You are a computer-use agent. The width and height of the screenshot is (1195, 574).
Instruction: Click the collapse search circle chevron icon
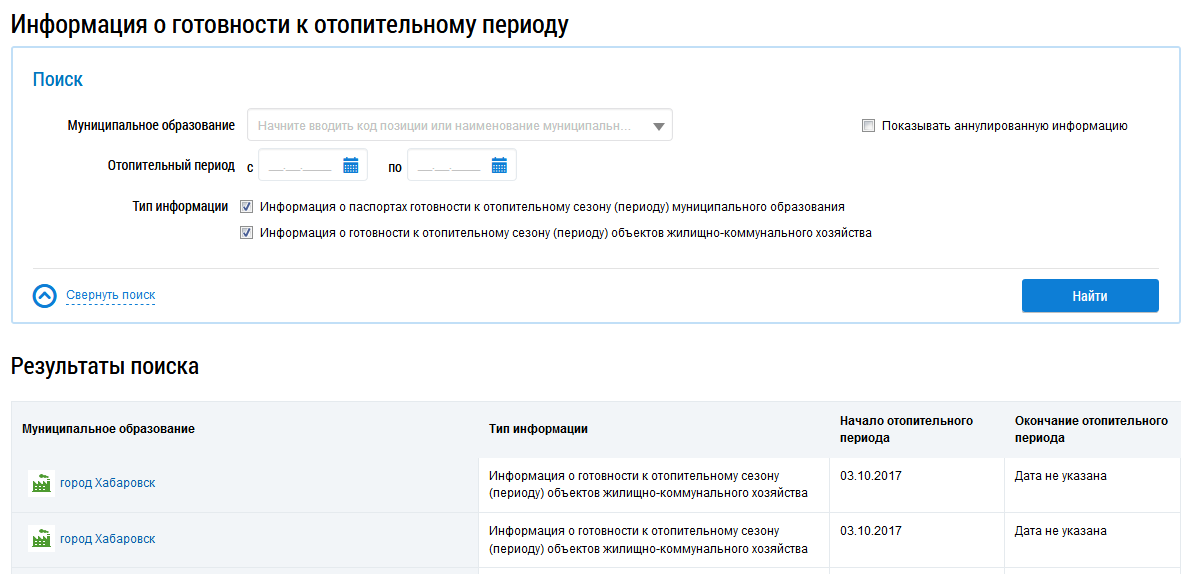(45, 296)
